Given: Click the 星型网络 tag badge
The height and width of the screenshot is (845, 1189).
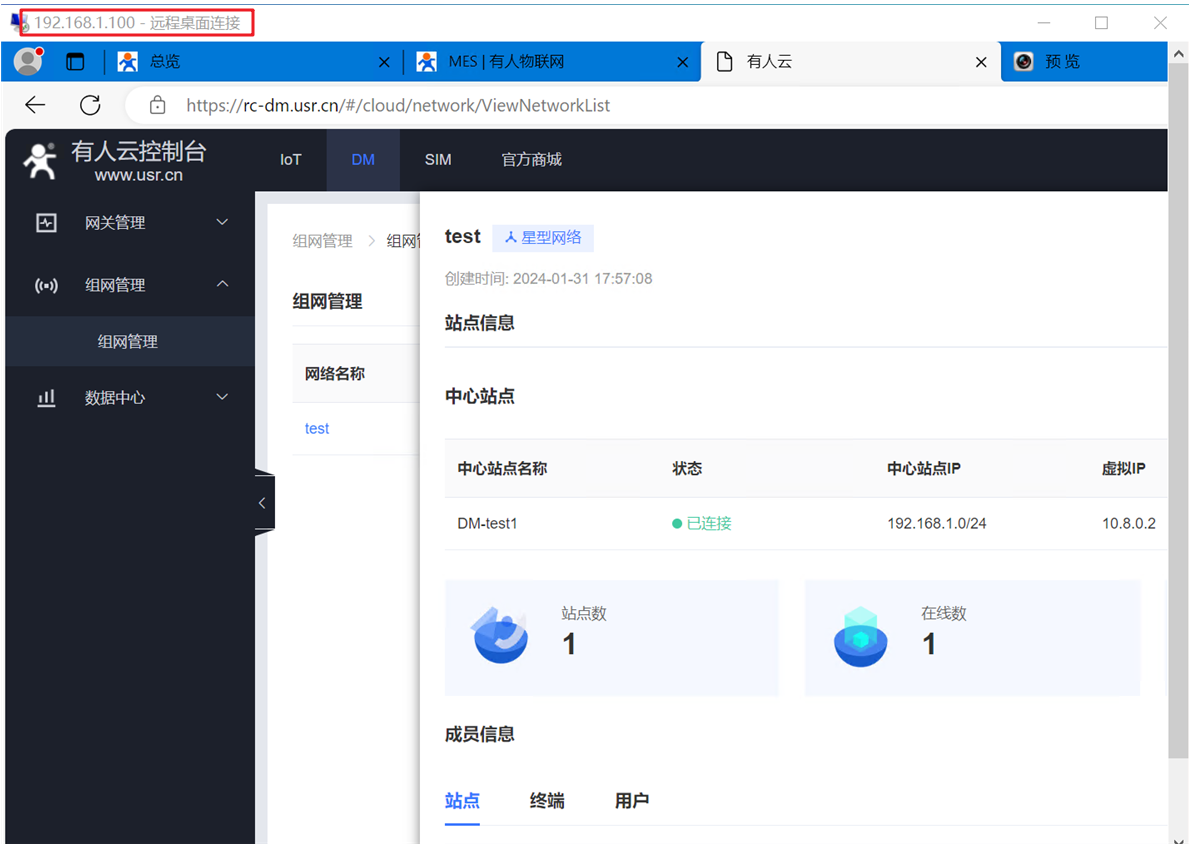Looking at the screenshot, I should (543, 237).
